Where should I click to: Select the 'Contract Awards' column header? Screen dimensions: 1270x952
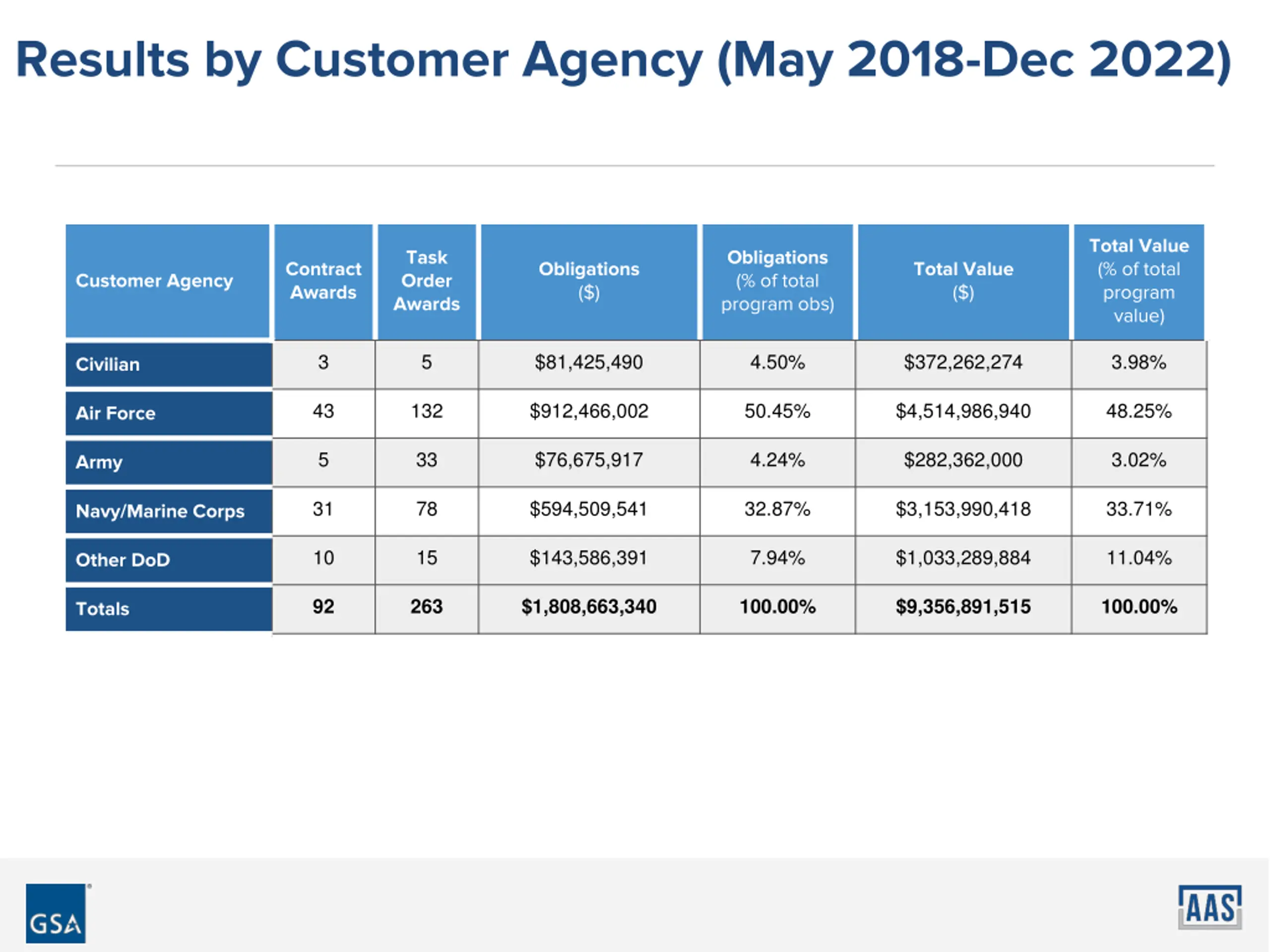click(323, 281)
